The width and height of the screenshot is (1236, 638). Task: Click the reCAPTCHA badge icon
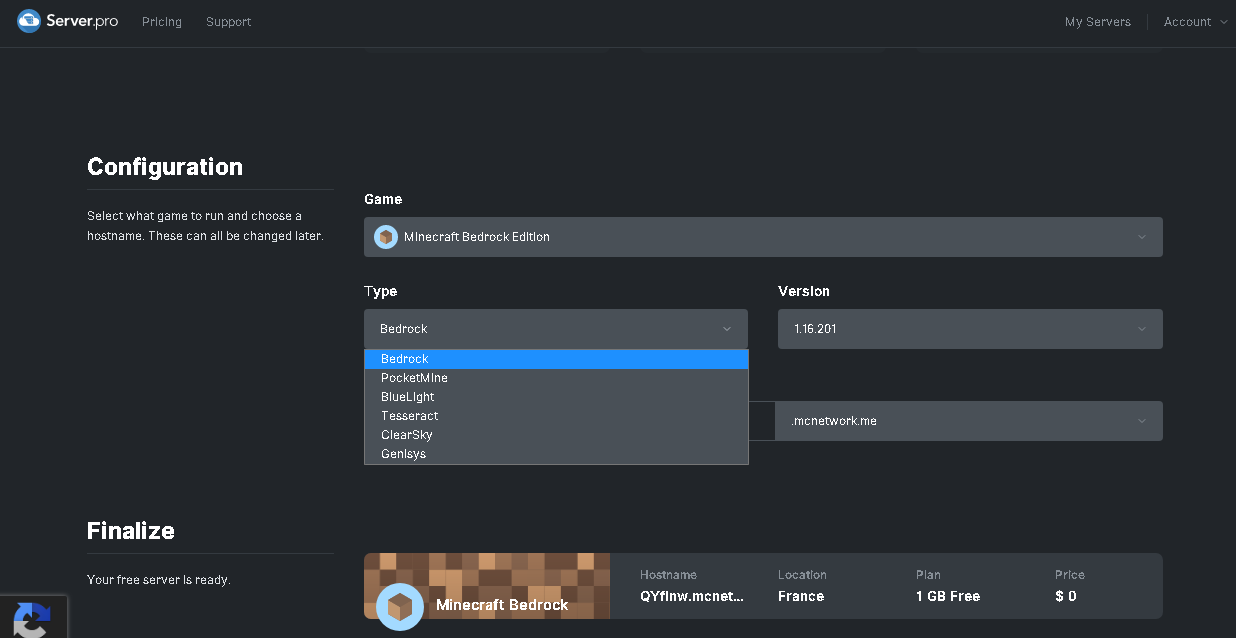point(32,618)
